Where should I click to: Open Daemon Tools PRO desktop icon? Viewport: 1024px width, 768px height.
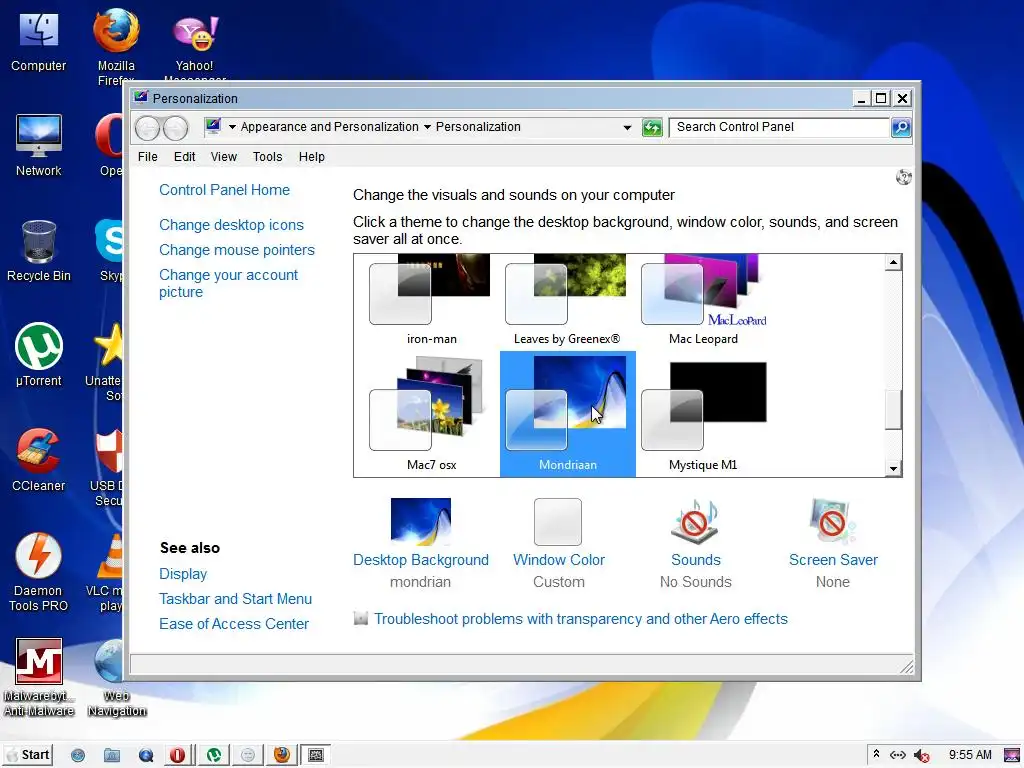click(39, 573)
